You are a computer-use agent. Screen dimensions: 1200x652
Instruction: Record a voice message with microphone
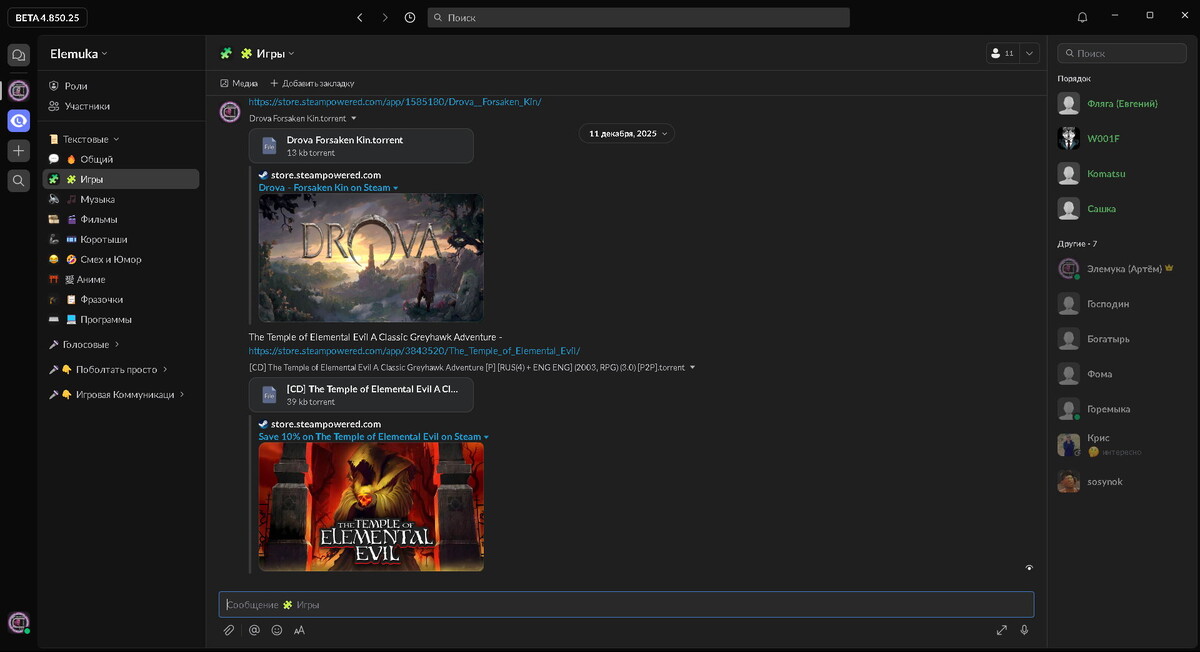pos(1024,630)
